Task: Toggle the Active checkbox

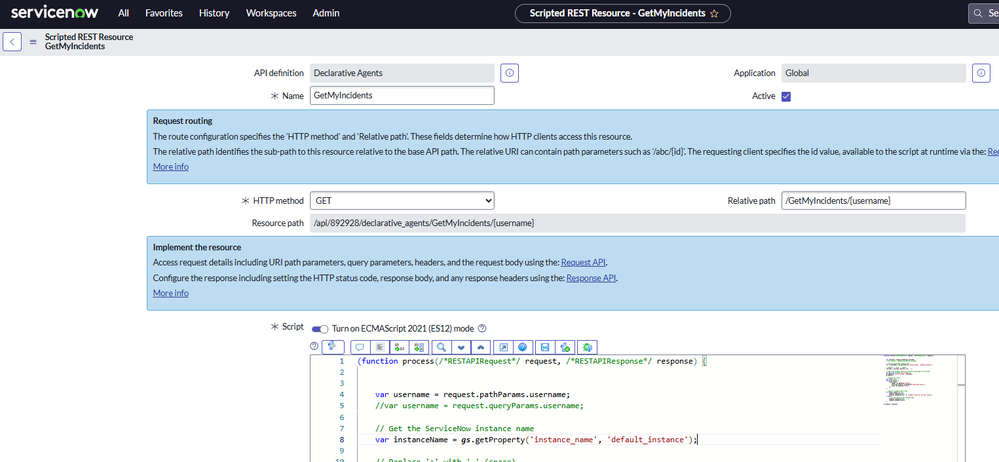Action: click(786, 96)
